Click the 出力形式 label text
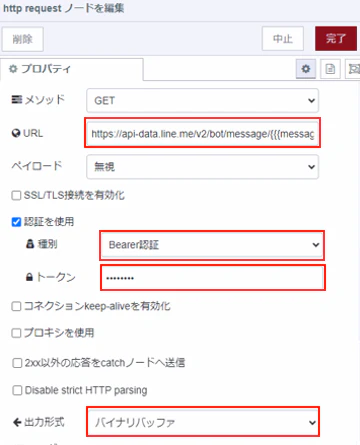 (x=44, y=422)
